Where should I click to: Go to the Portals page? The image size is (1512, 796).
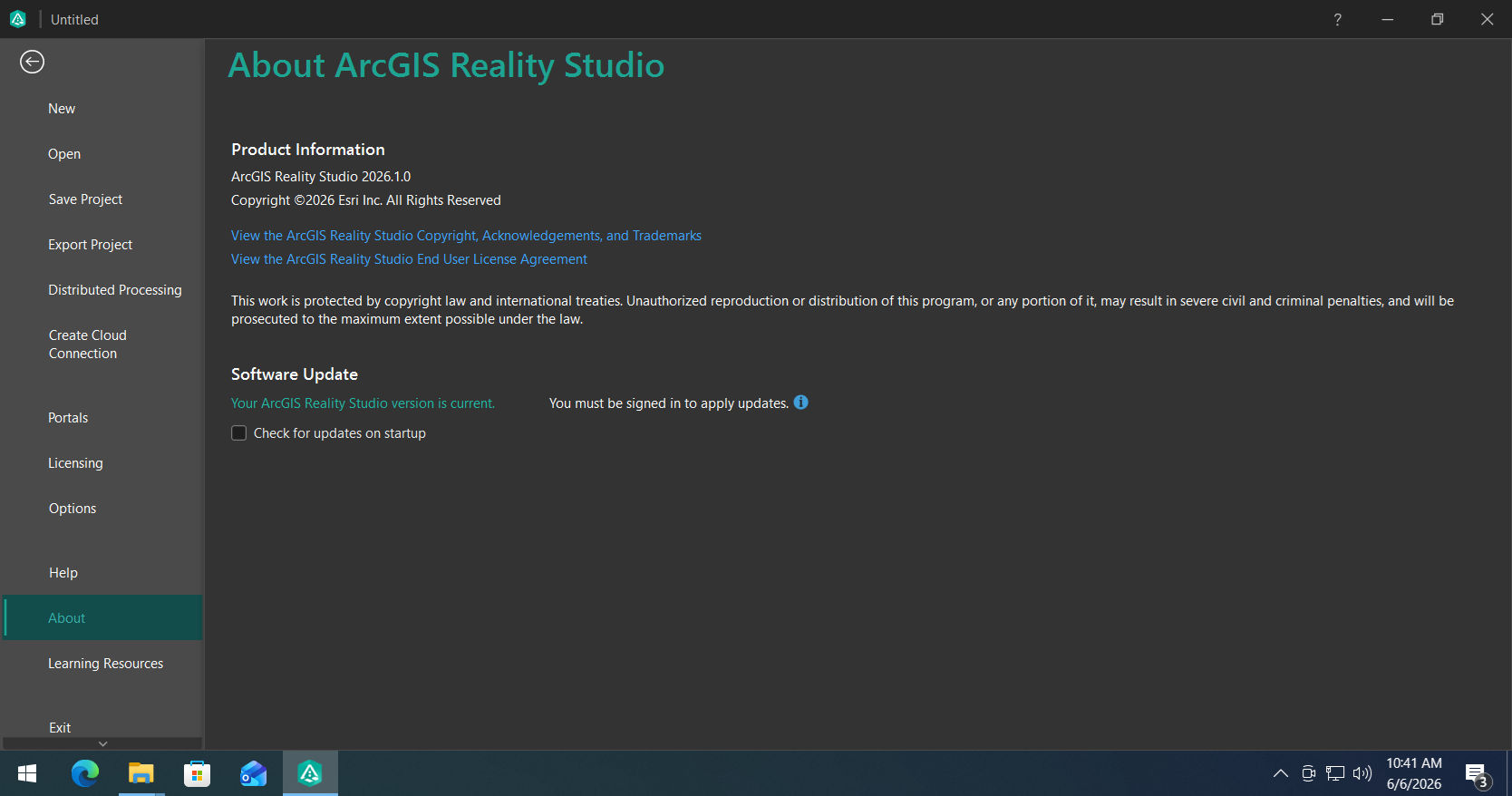click(x=68, y=418)
